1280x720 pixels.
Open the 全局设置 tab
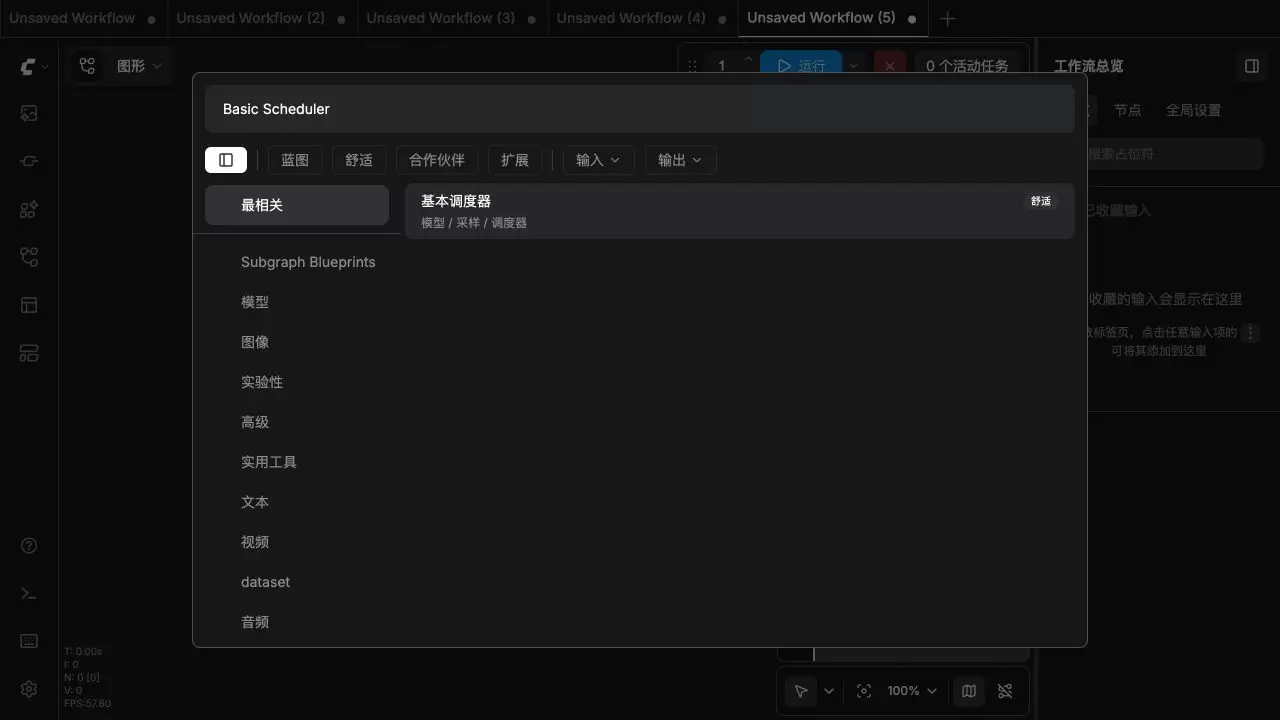[x=1193, y=111]
